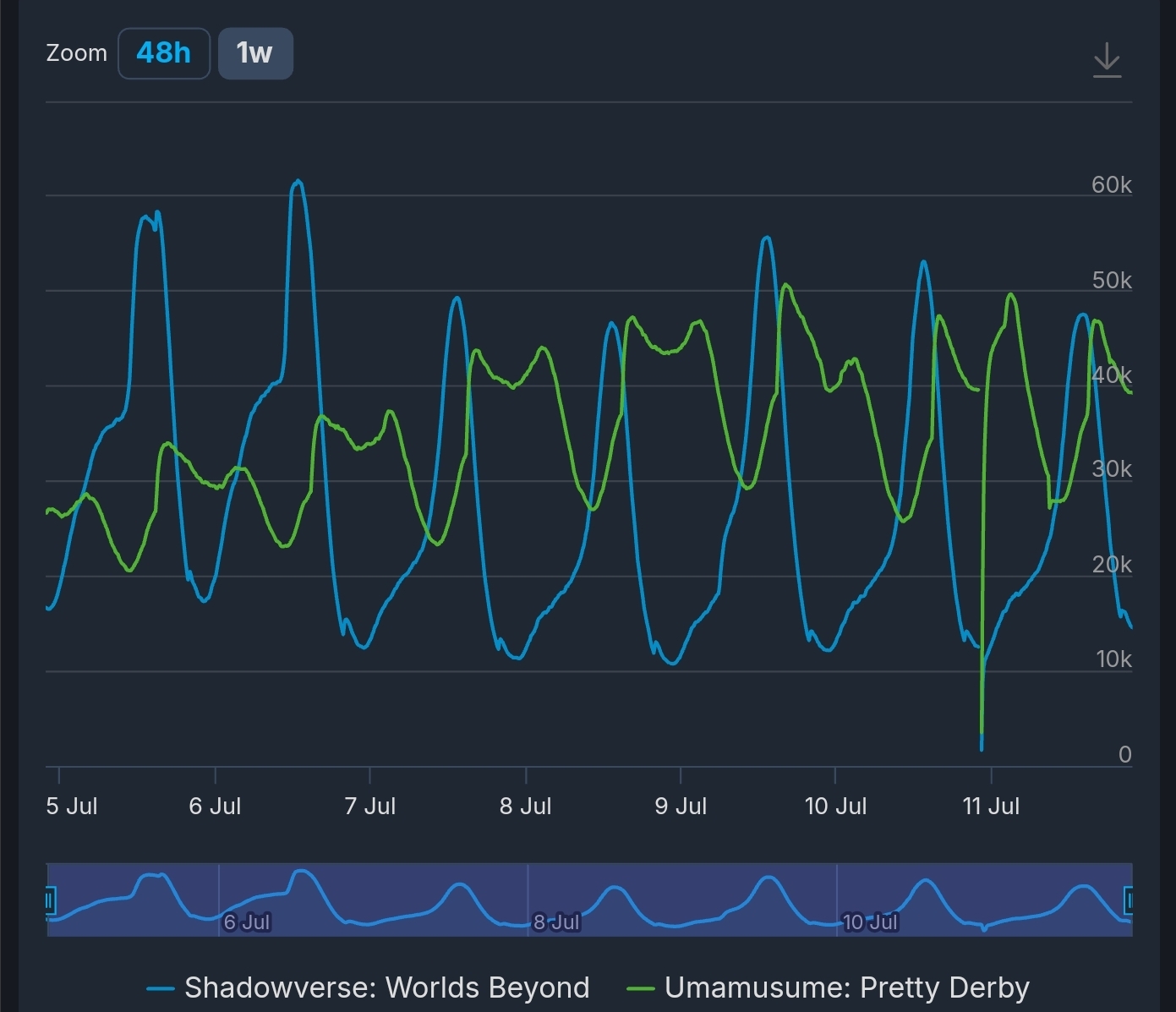Toggle Shadowverse: Worlds Beyond legend series
The image size is (1176, 1012).
pyautogui.click(x=369, y=987)
